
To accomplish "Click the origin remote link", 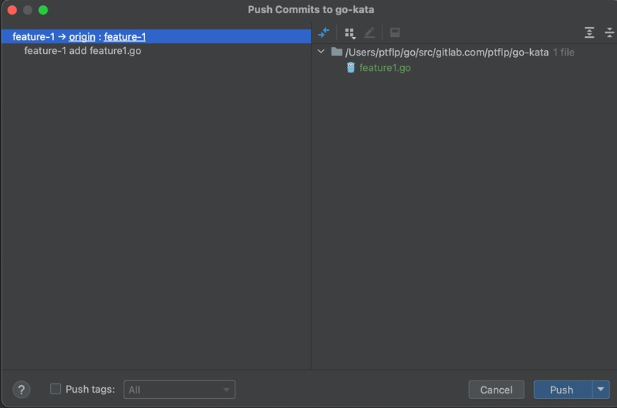I will click(82, 37).
